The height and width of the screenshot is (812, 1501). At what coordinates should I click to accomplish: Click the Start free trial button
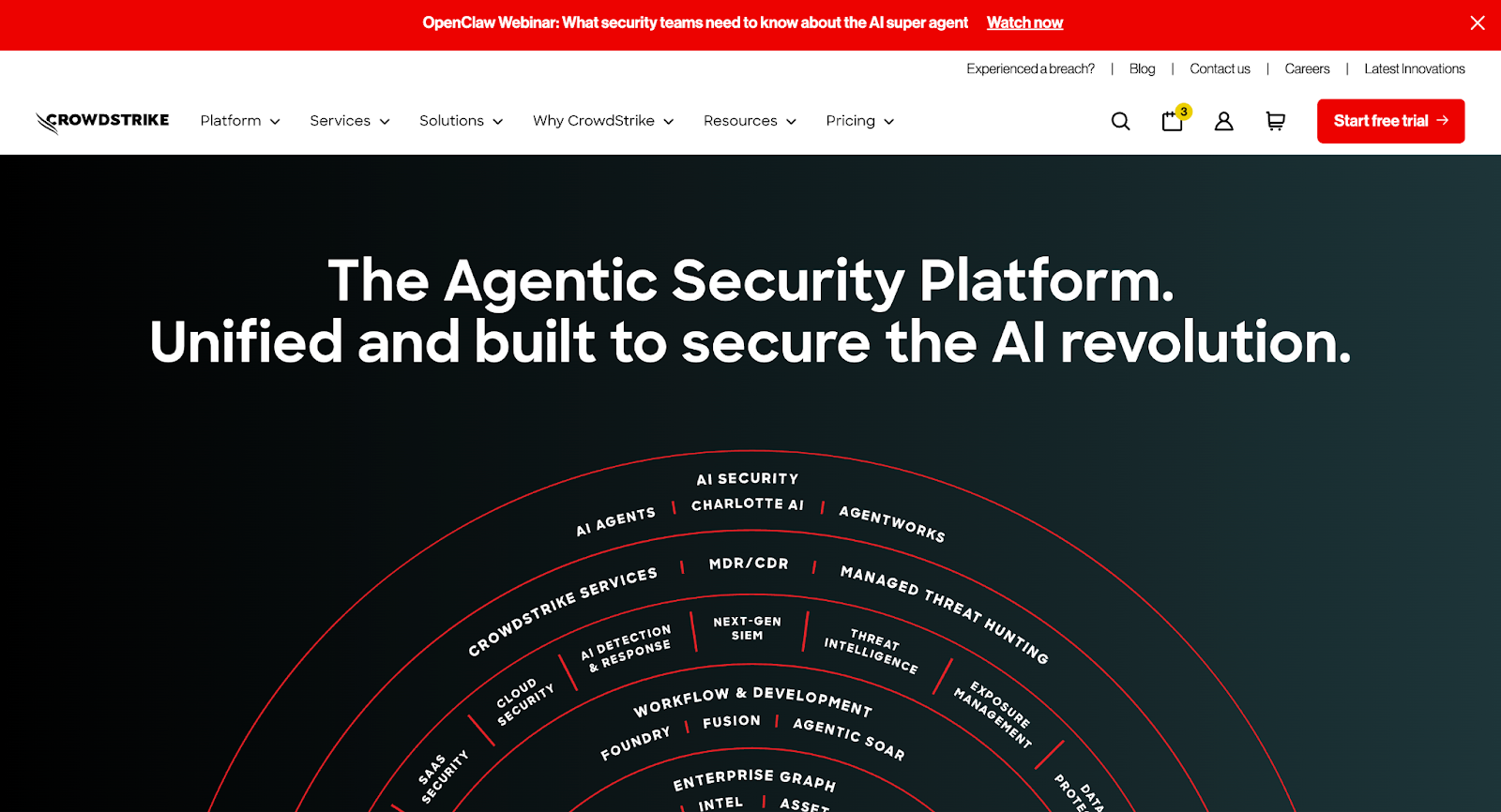click(x=1390, y=121)
